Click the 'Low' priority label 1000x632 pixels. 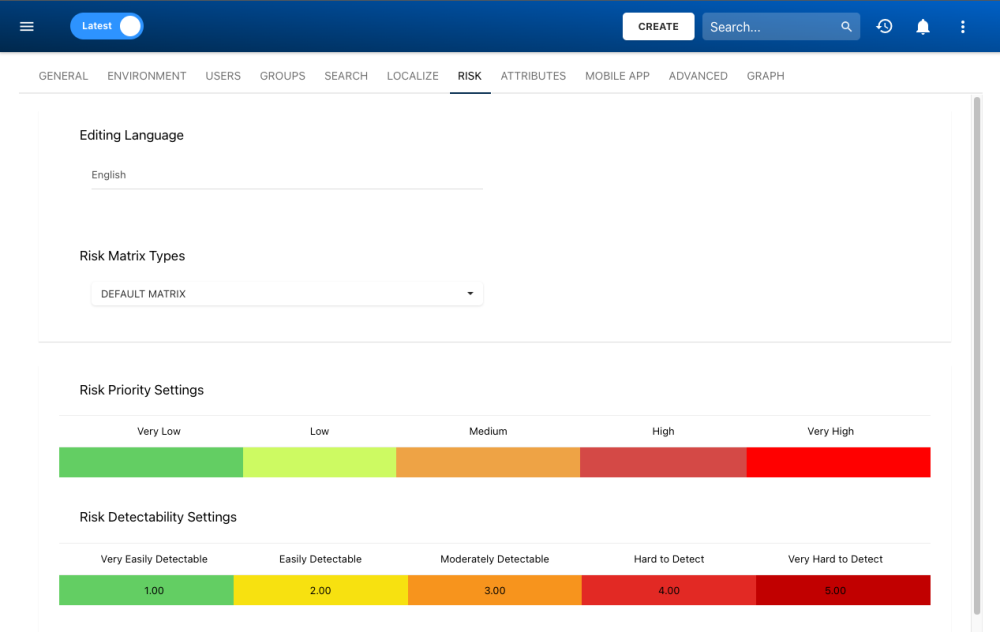click(x=320, y=431)
